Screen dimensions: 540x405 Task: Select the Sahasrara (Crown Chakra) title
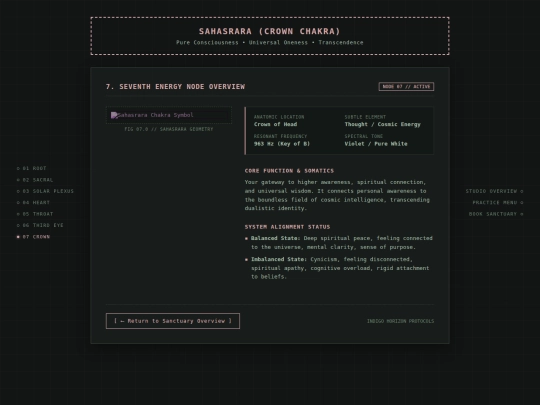coord(270,31)
